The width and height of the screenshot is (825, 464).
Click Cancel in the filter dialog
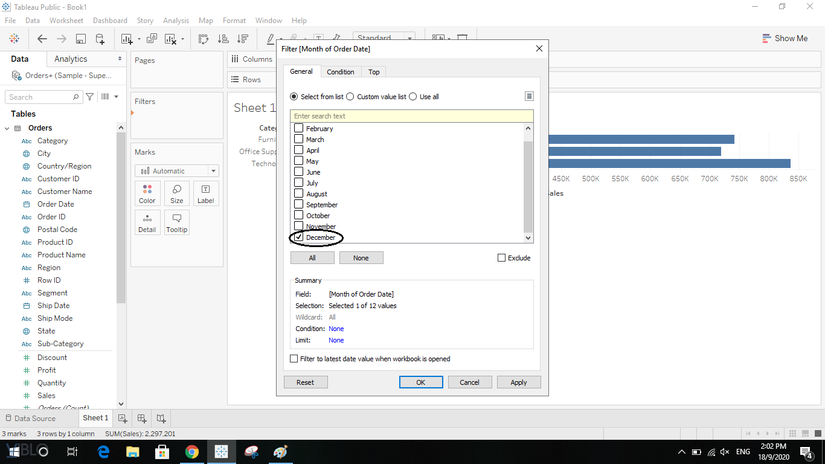469,382
